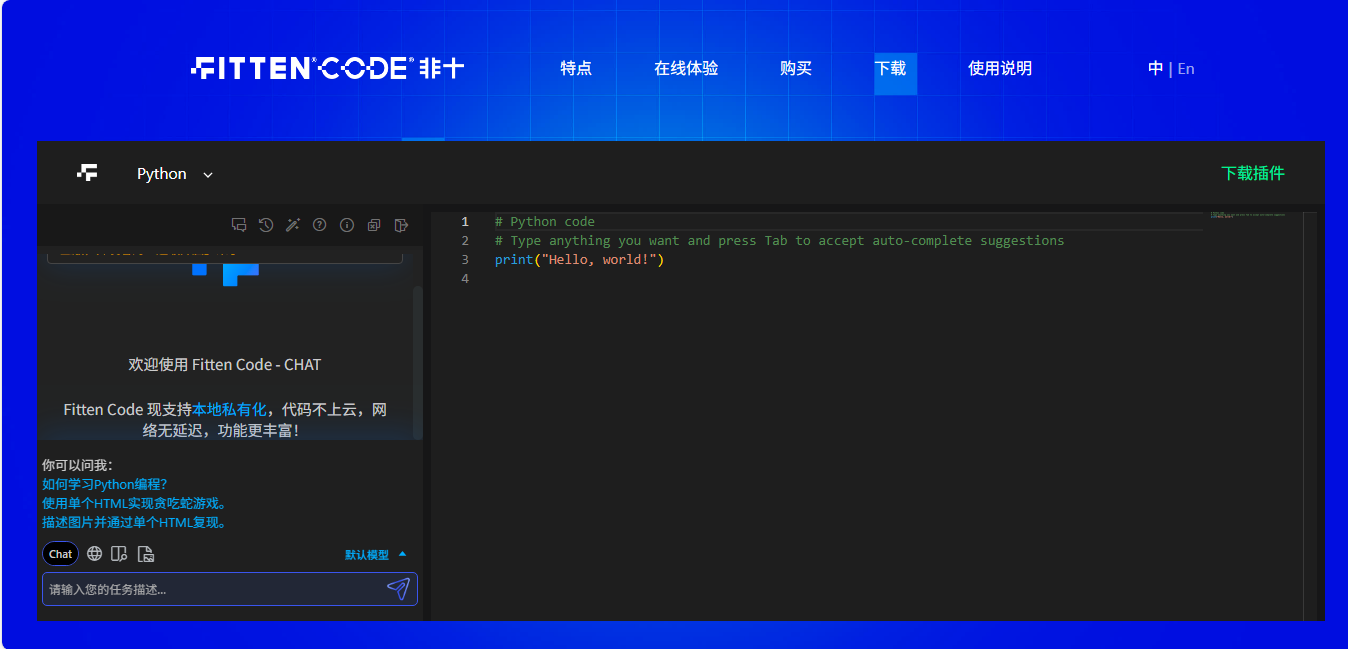The width and height of the screenshot is (1348, 649).
Task: Click the 欢迎使用 Fitten Code - CHAT heading
Action: click(225, 365)
